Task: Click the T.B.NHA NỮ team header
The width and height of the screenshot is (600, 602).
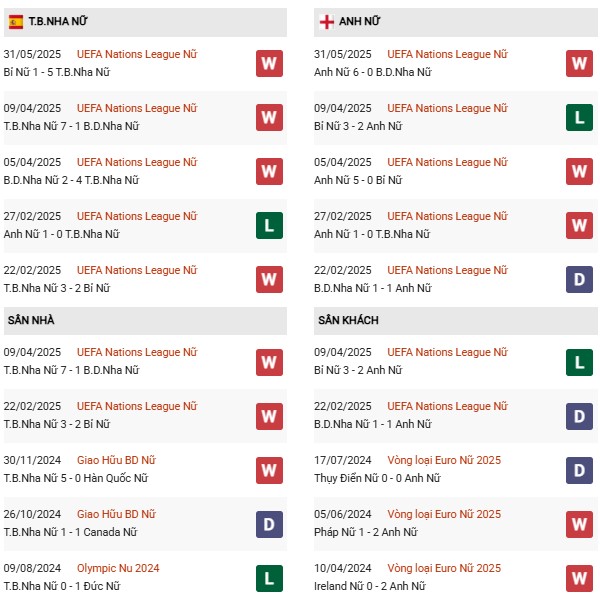Action: click(145, 22)
